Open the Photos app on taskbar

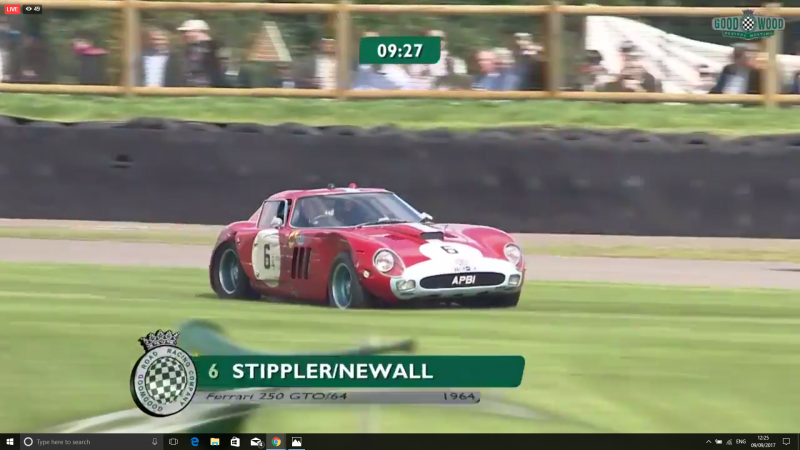point(296,441)
